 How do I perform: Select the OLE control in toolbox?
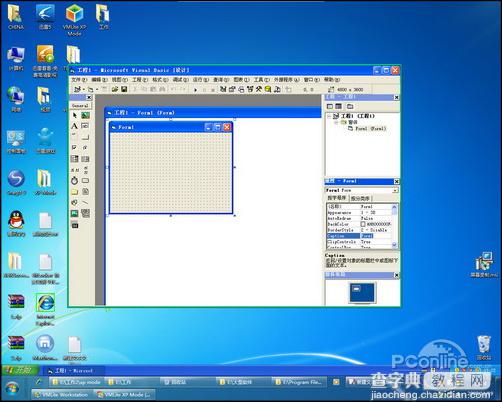[x=75, y=225]
